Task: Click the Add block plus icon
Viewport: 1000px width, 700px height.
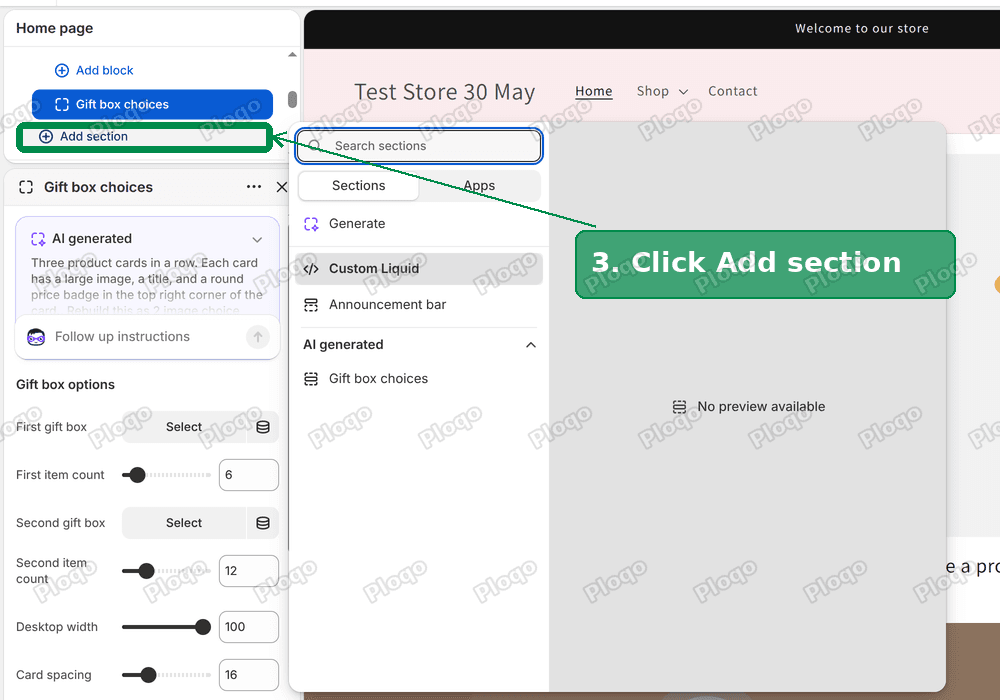Action: coord(62,70)
